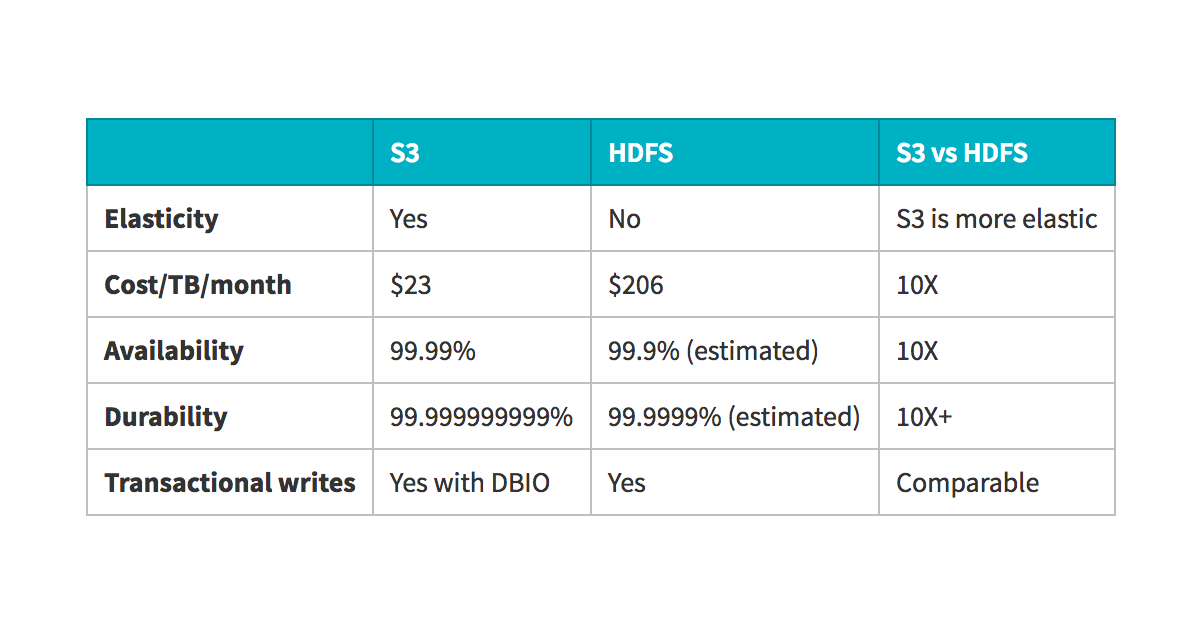This screenshot has width=1200, height=630.
Task: Click the Cost/TB/month row label
Action: click(x=198, y=285)
